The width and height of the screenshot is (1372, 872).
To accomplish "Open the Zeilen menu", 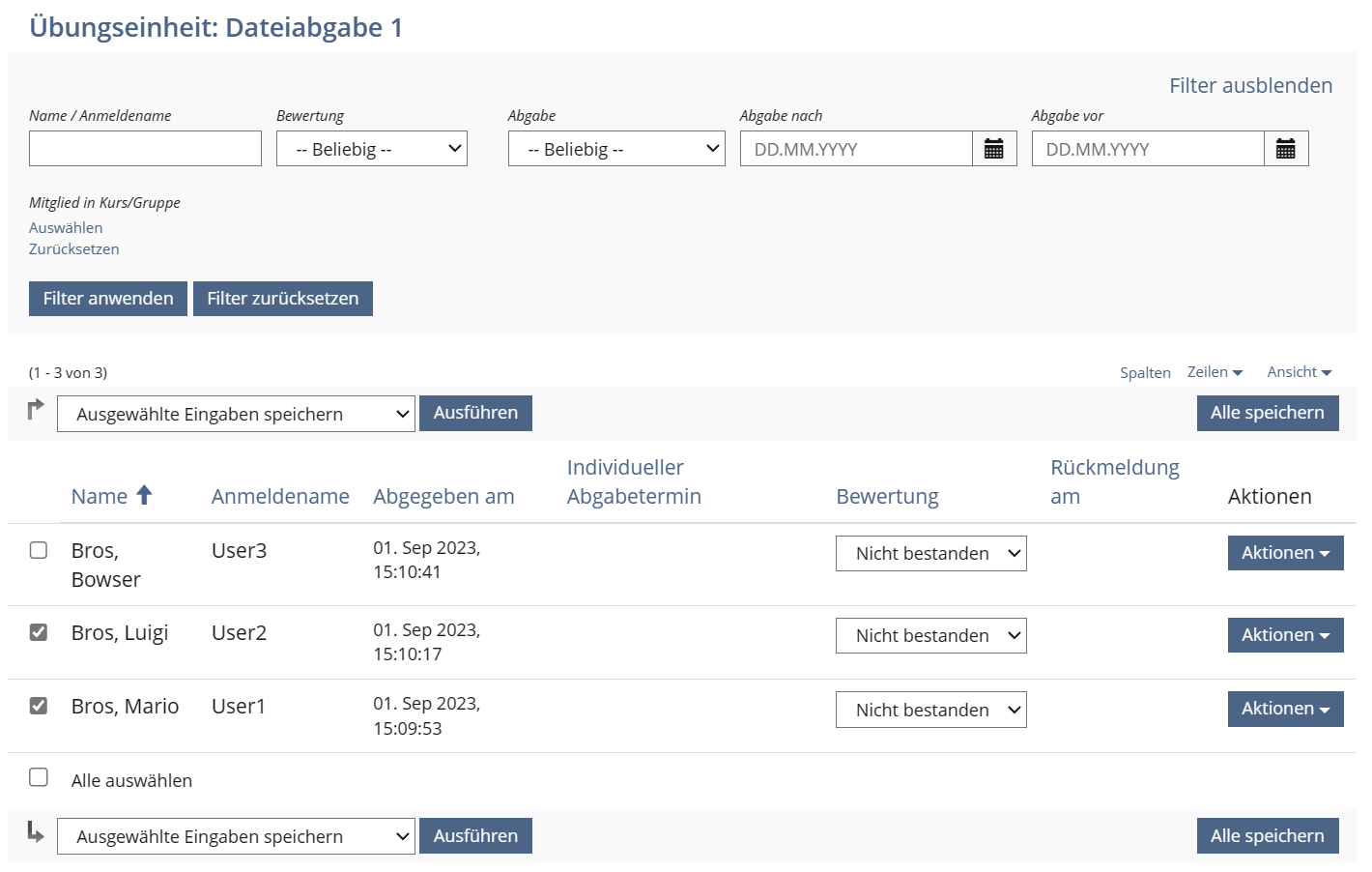I will (x=1215, y=372).
